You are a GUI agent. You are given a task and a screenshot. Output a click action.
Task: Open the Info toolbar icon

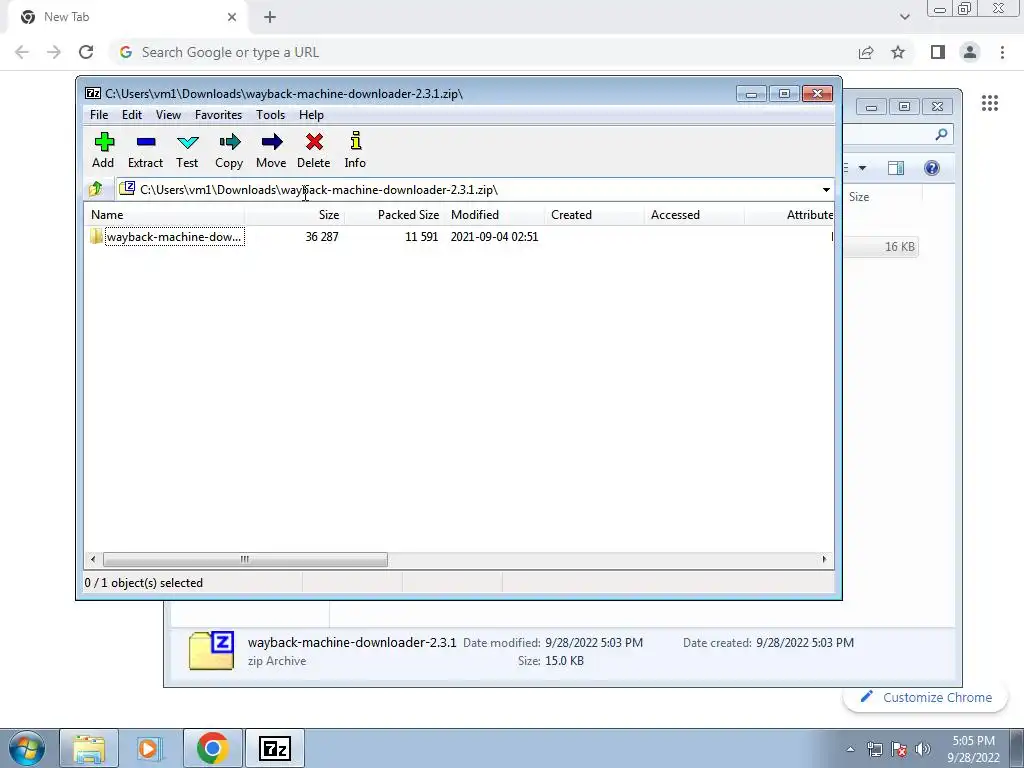(355, 150)
